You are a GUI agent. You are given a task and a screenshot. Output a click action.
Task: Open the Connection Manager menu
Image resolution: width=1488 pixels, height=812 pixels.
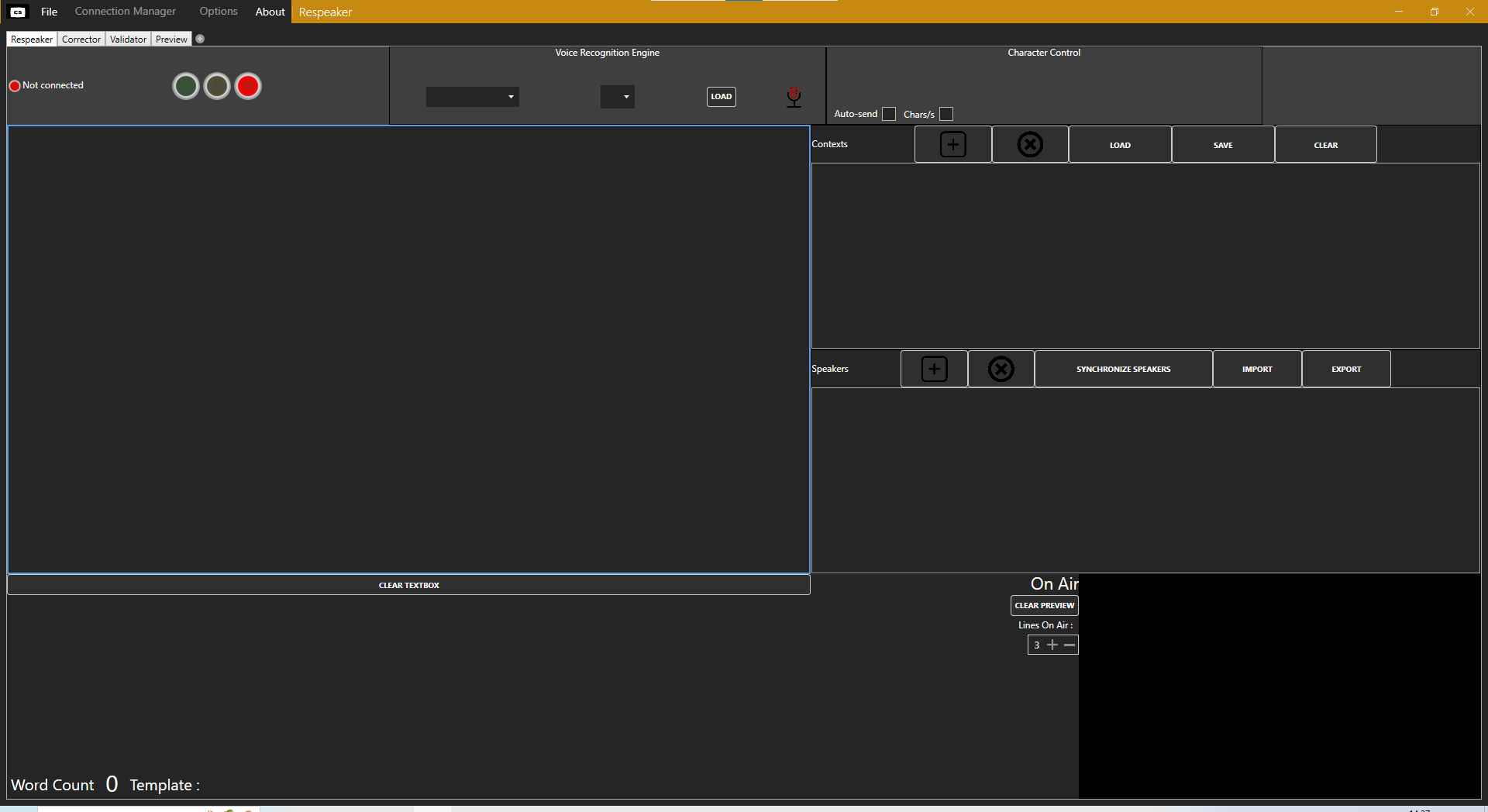point(126,12)
